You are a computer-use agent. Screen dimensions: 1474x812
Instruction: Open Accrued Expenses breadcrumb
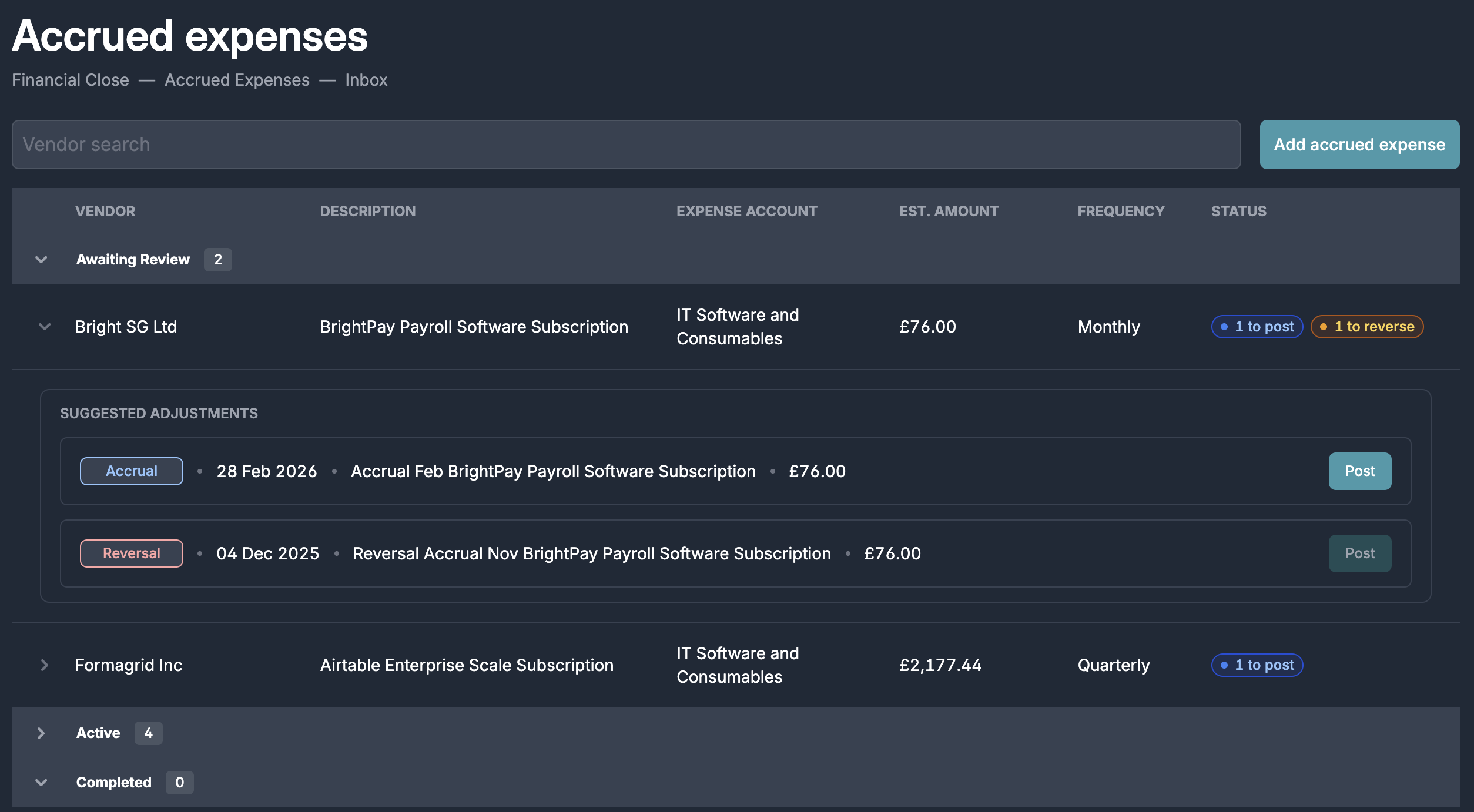[x=237, y=80]
